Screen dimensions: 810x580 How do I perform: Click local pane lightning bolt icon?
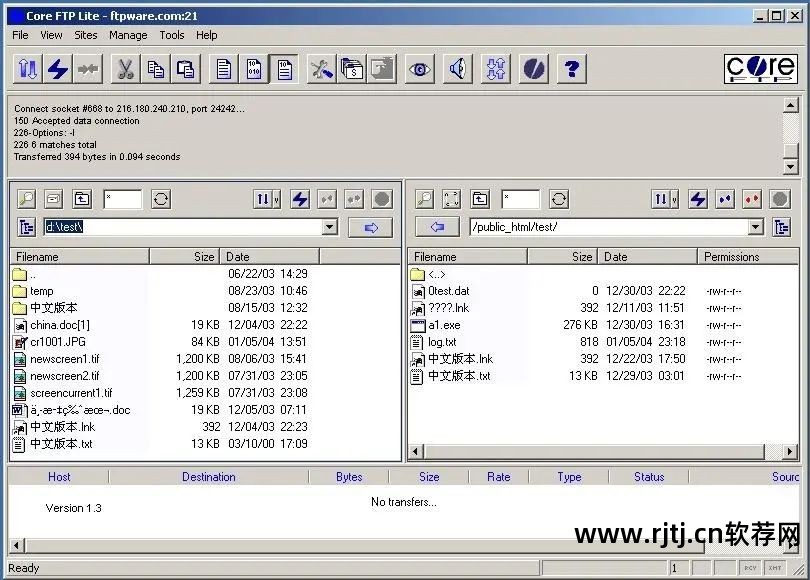(300, 199)
